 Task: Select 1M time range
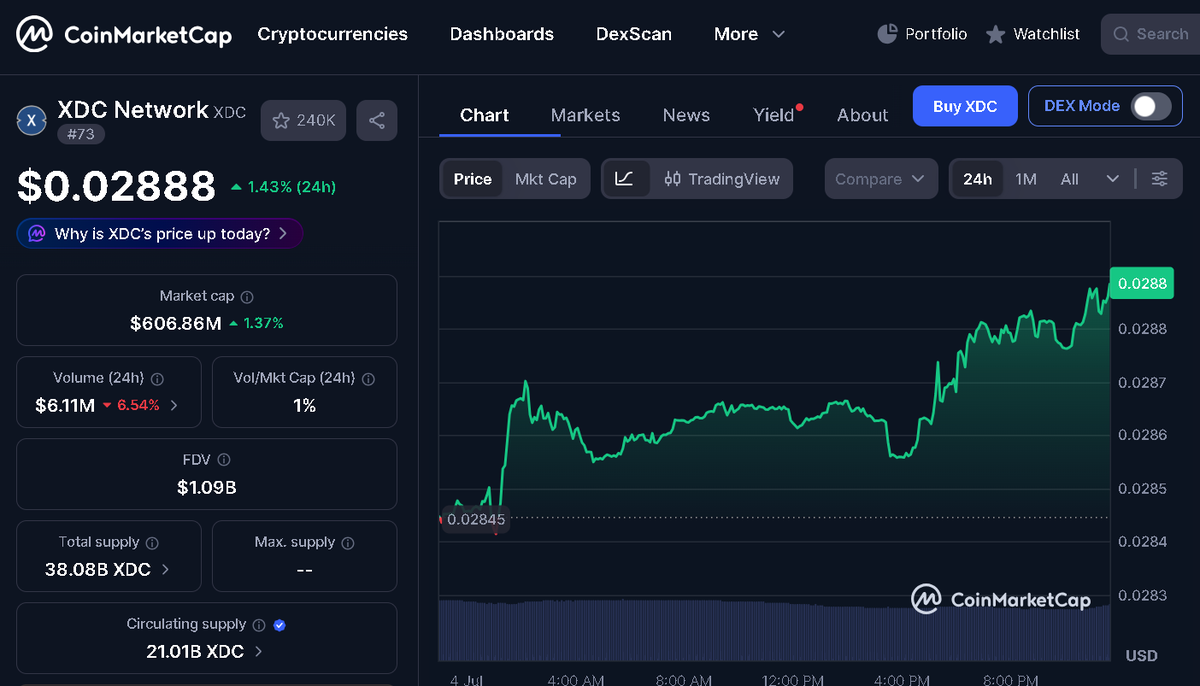coord(1026,179)
